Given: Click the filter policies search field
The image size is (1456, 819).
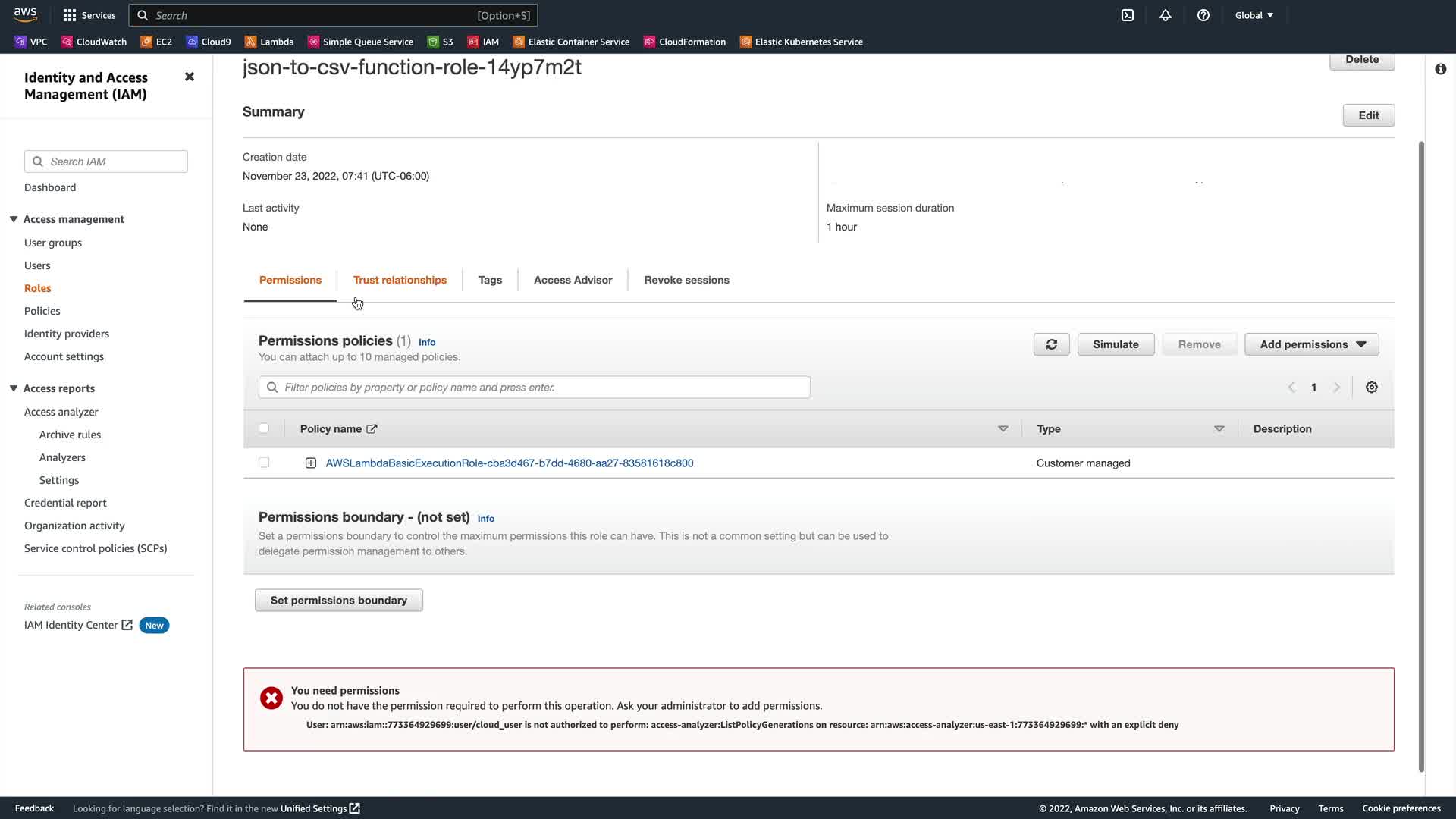Looking at the screenshot, I should (535, 388).
